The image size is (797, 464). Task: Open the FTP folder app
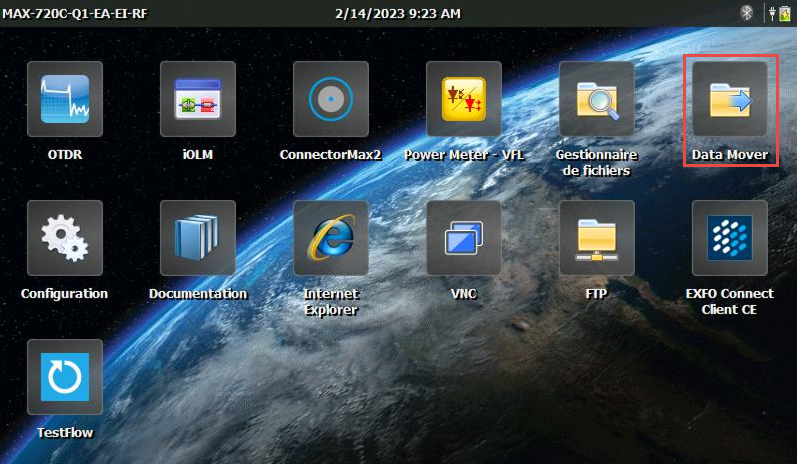[597, 238]
